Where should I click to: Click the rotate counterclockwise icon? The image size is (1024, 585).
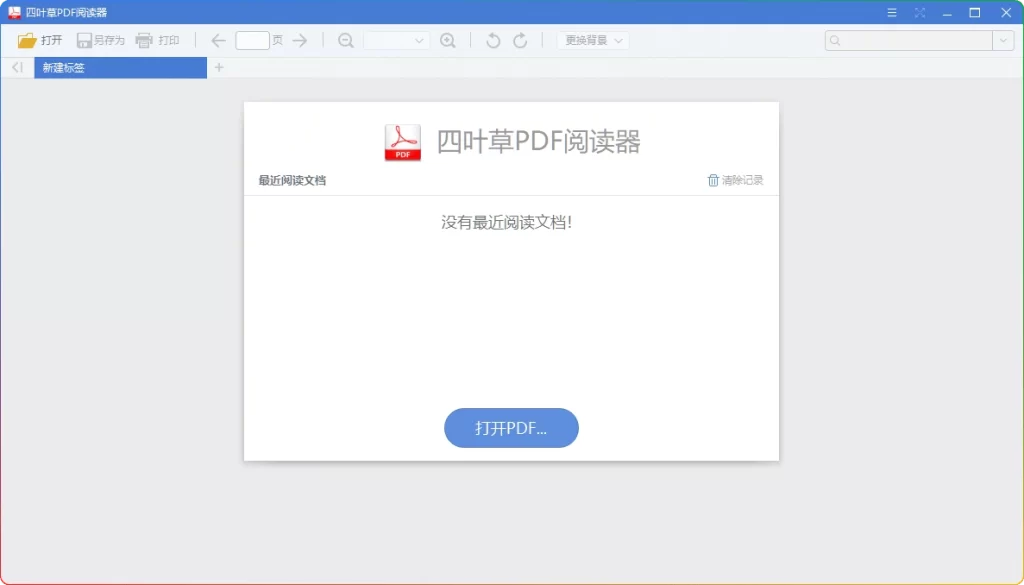pyautogui.click(x=490, y=40)
